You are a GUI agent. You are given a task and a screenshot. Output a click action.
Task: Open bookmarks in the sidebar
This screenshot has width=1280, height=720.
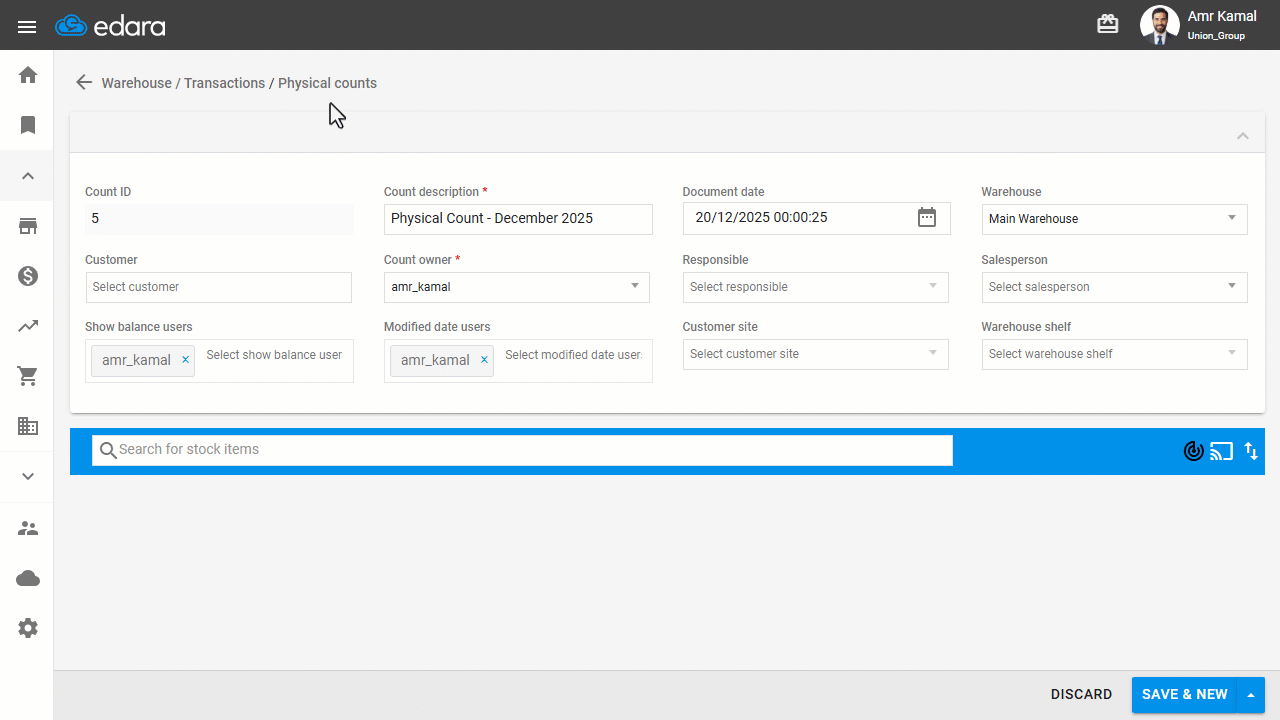point(28,125)
